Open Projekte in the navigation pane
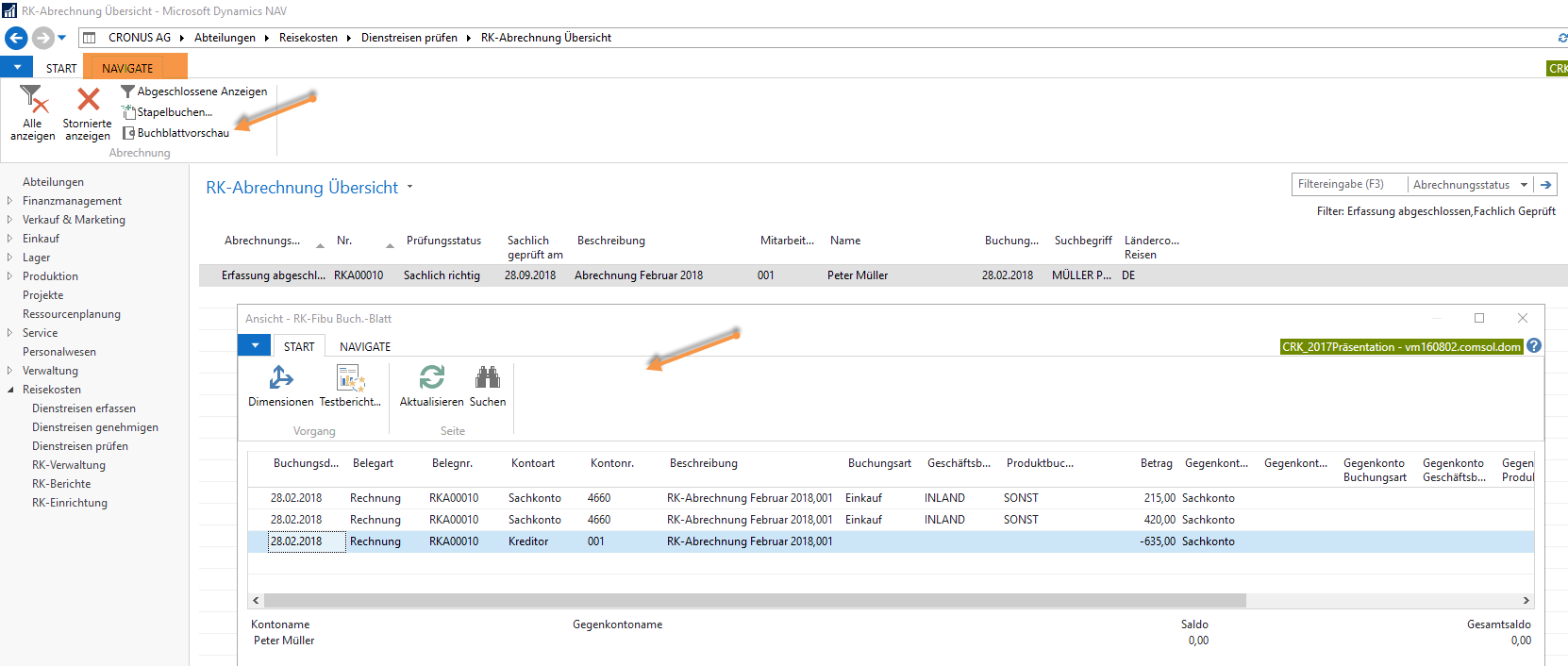Image resolution: width=1568 pixels, height=666 pixels. (x=42, y=295)
